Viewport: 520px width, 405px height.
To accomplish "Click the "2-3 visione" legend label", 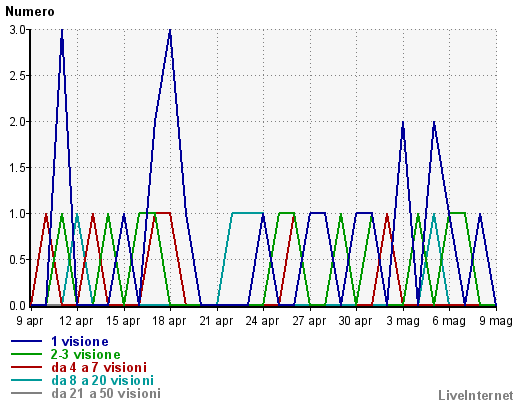I will coord(85,354).
